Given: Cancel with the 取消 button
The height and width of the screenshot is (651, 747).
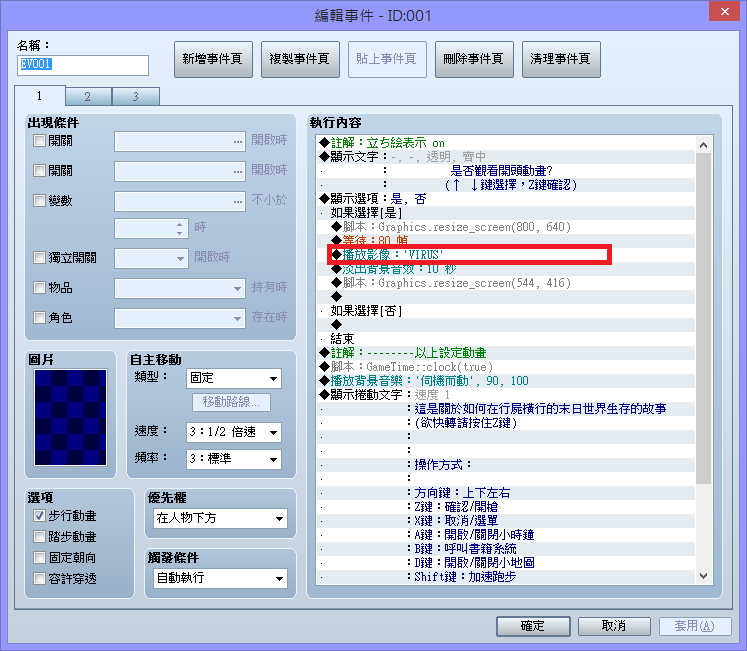Looking at the screenshot, I should pyautogui.click(x=614, y=626).
